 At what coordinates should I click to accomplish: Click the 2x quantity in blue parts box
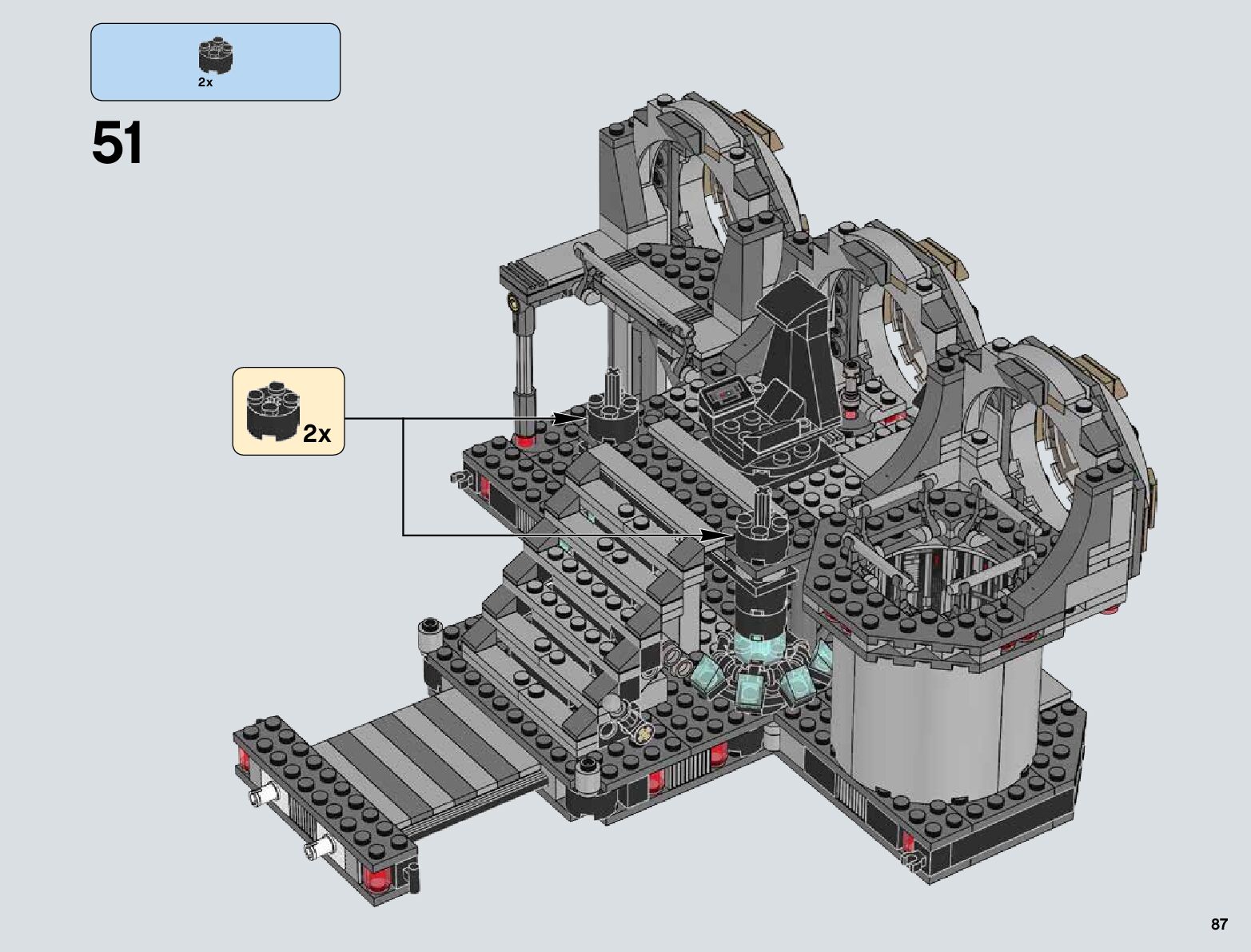coord(205,83)
